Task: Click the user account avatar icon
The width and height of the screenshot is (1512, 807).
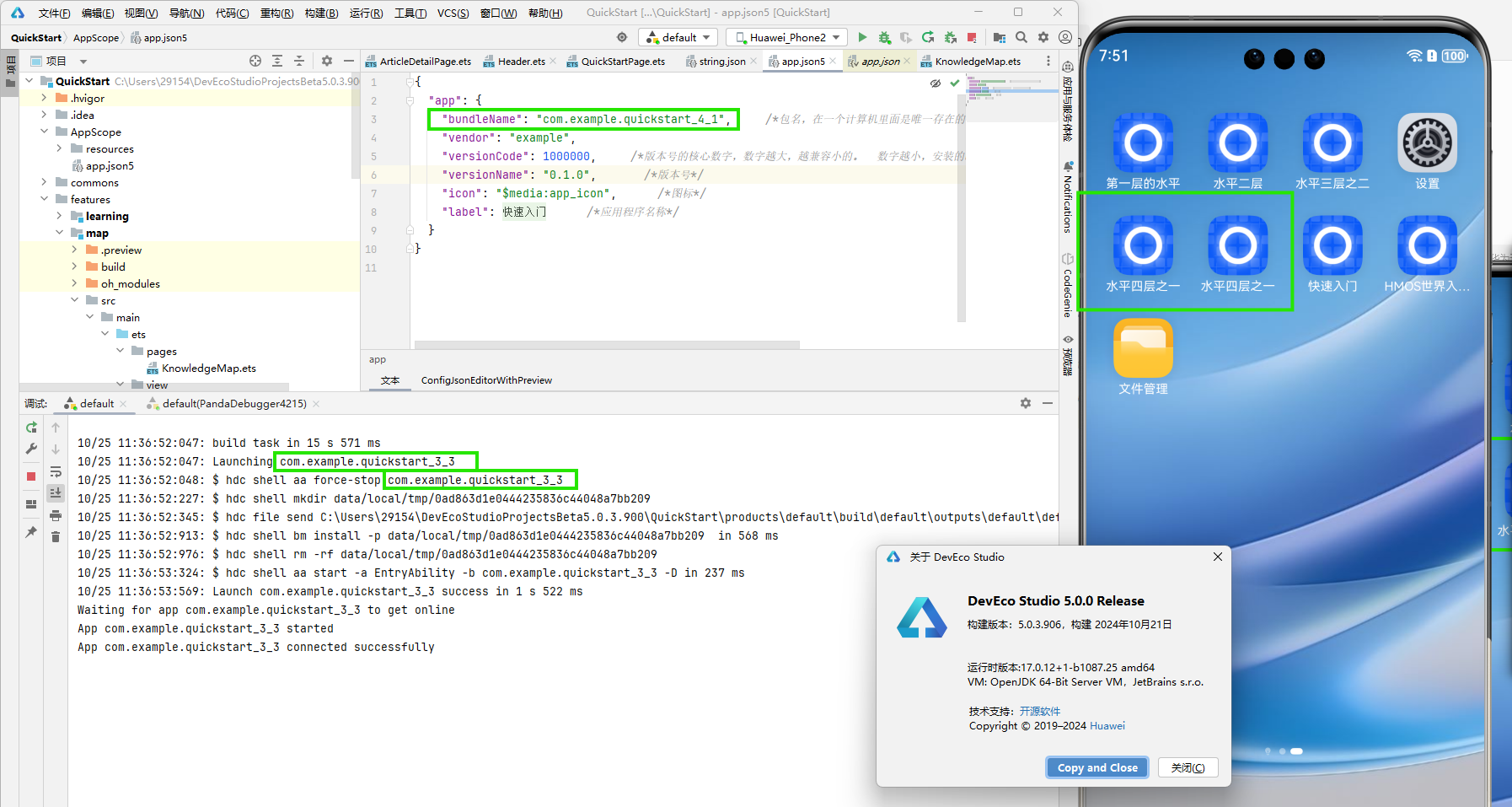Action: click(x=1065, y=37)
